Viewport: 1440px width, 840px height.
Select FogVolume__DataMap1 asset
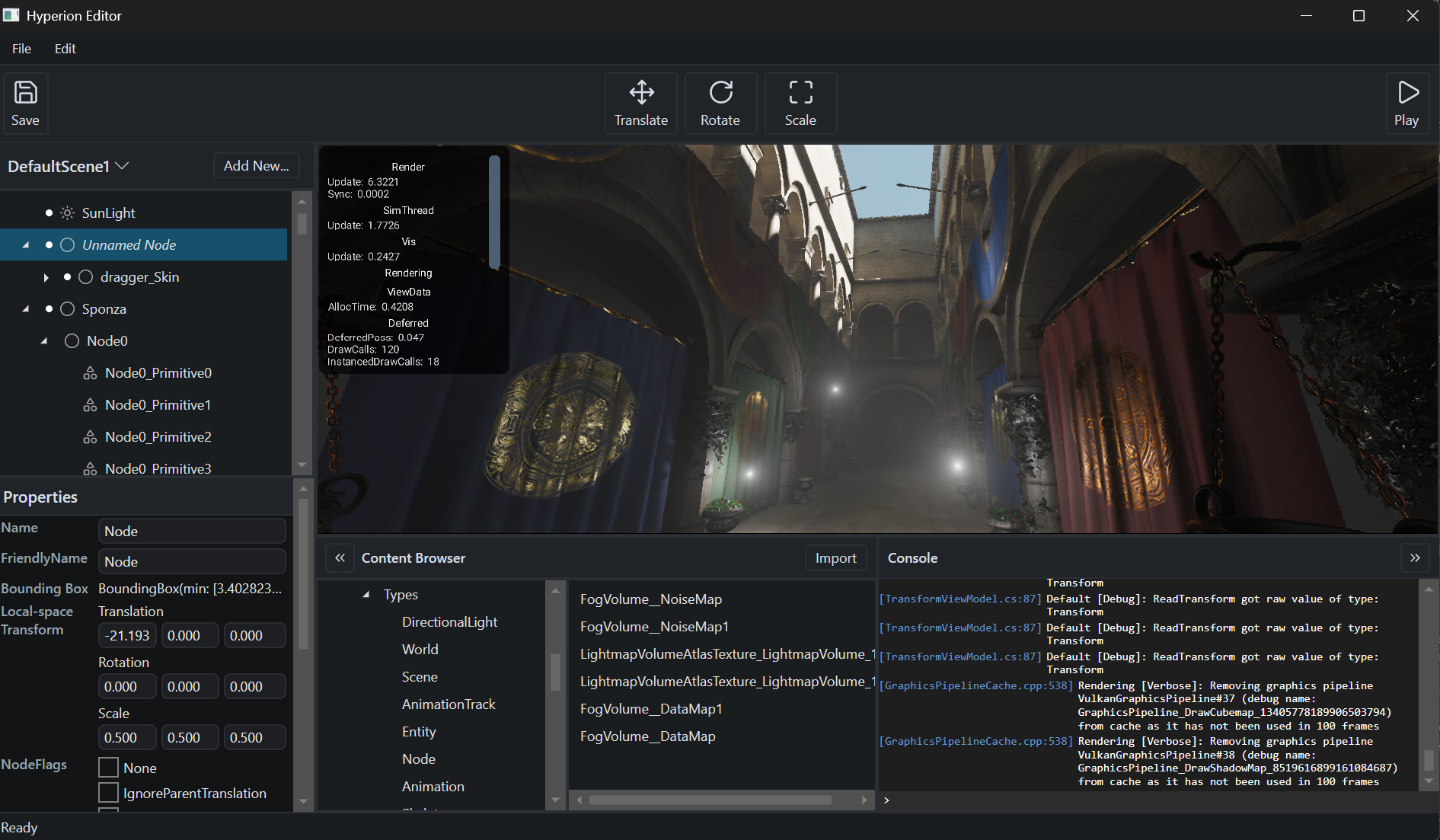(651, 709)
